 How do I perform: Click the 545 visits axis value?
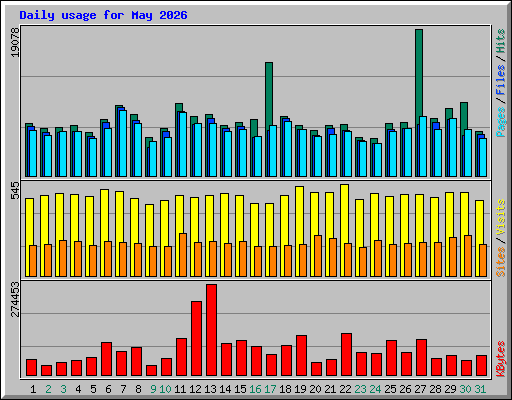[x=15, y=191]
